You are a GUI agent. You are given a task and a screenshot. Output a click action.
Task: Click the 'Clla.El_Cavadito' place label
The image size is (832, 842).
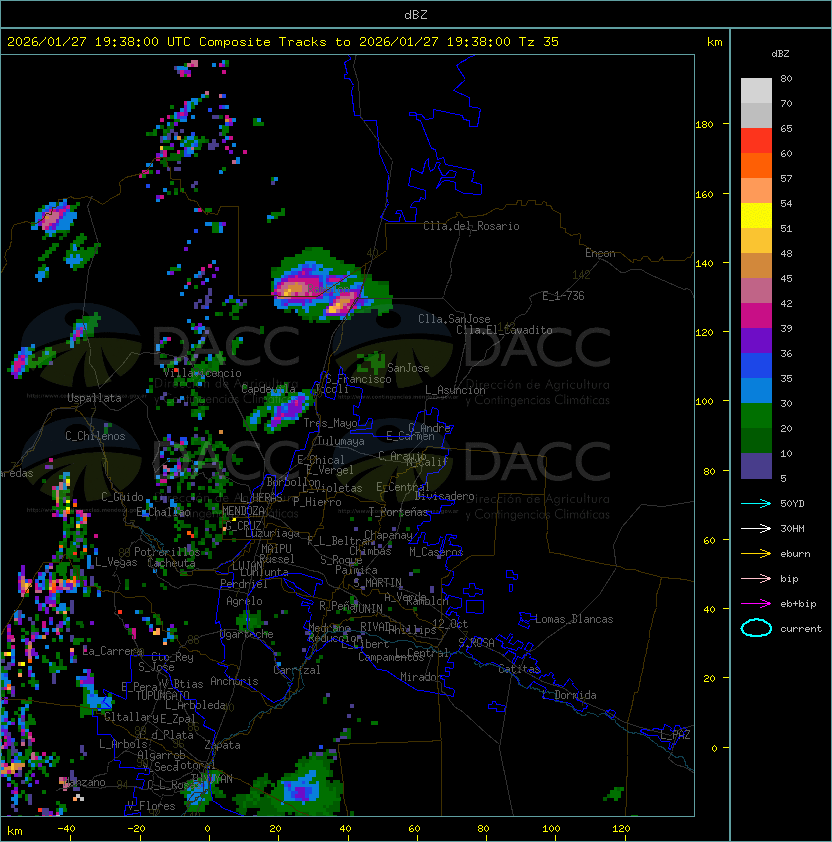tap(504, 330)
